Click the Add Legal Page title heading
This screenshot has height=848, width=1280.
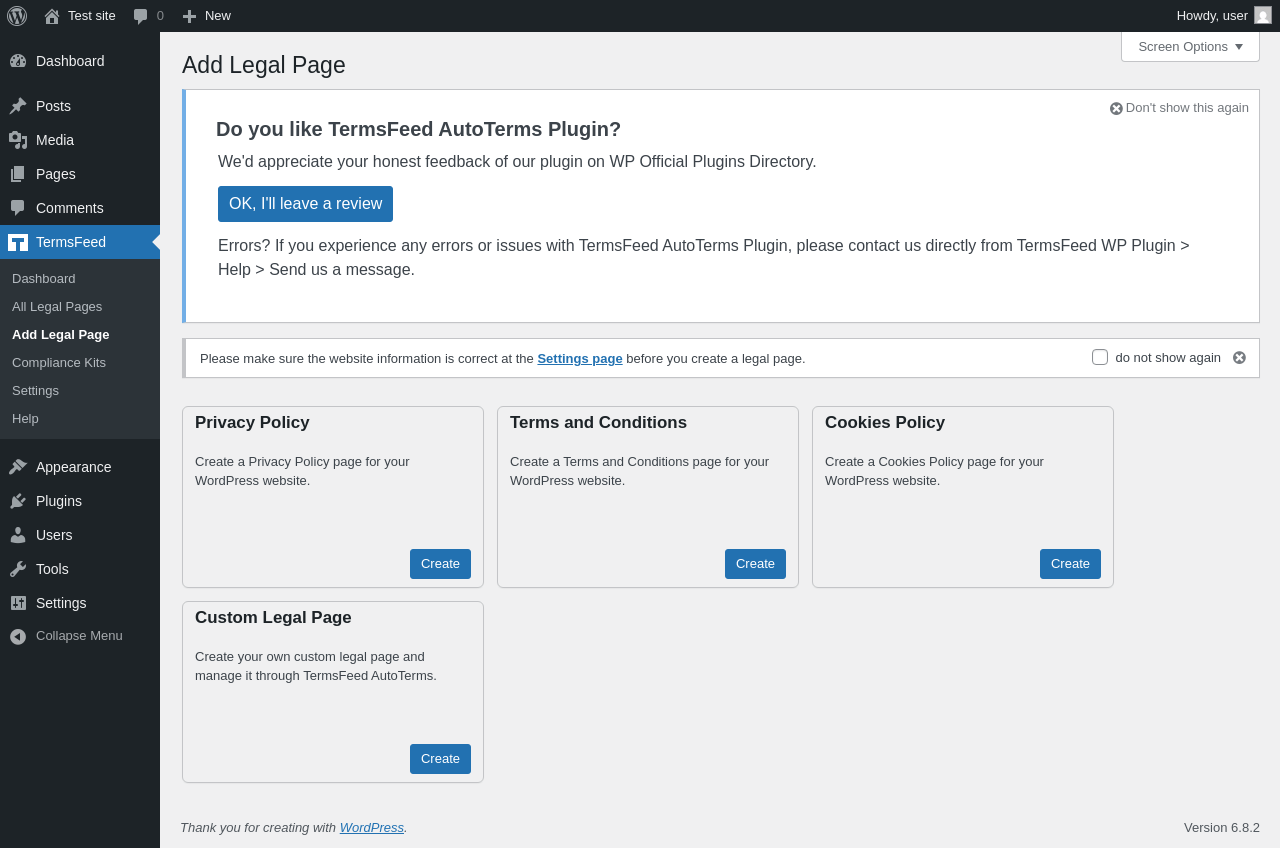(x=264, y=65)
